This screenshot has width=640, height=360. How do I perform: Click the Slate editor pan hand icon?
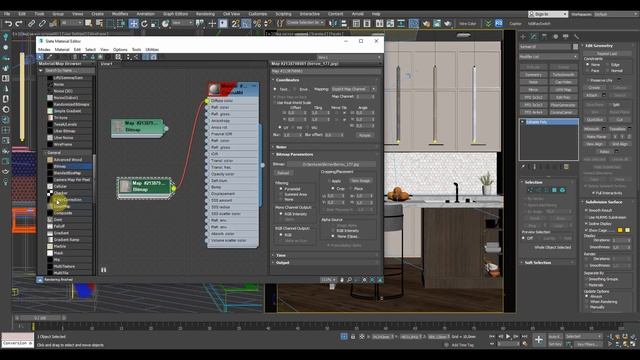click(x=342, y=280)
